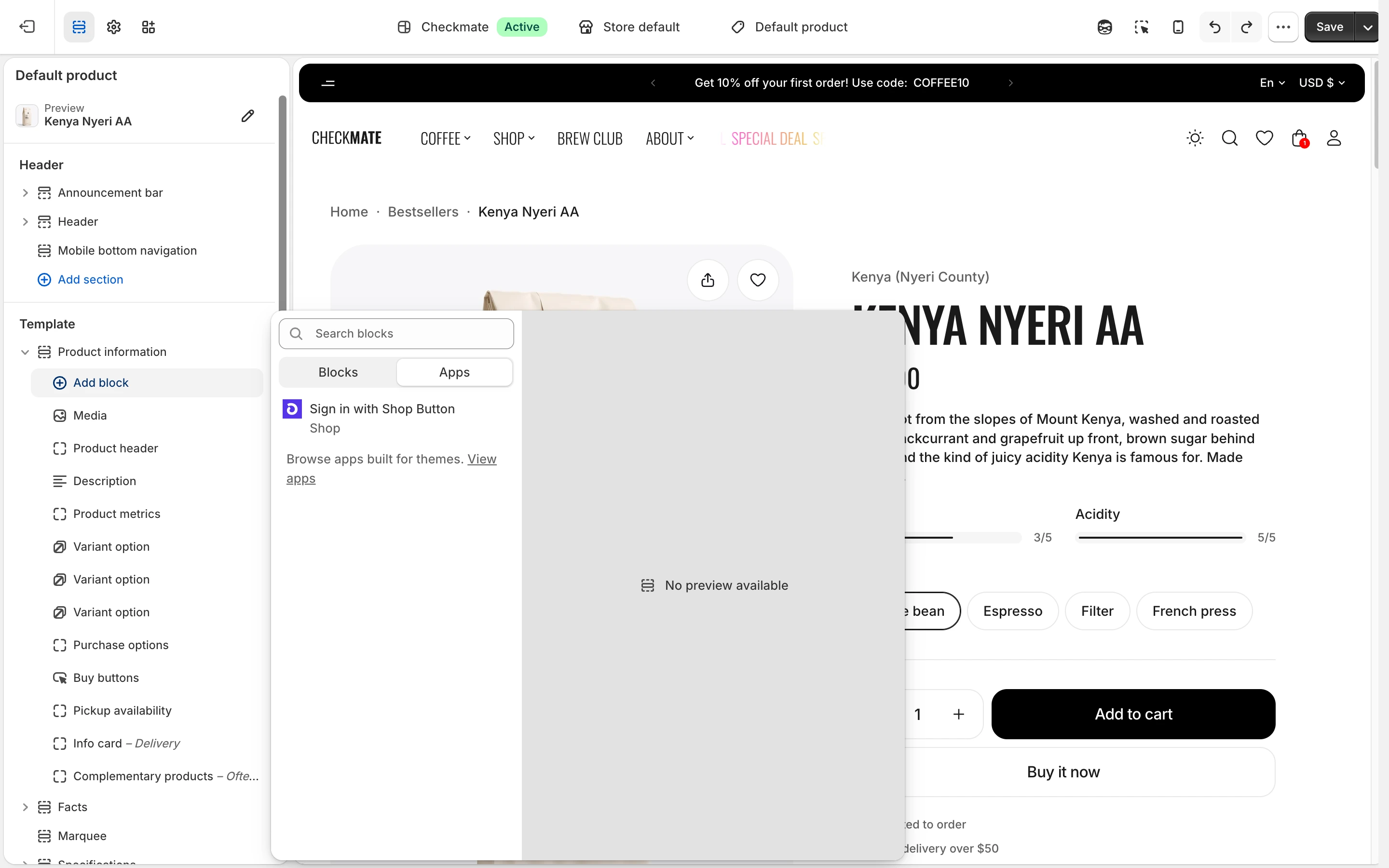Viewport: 1389px width, 868px height.
Task: Select the French press option
Action: click(x=1194, y=611)
